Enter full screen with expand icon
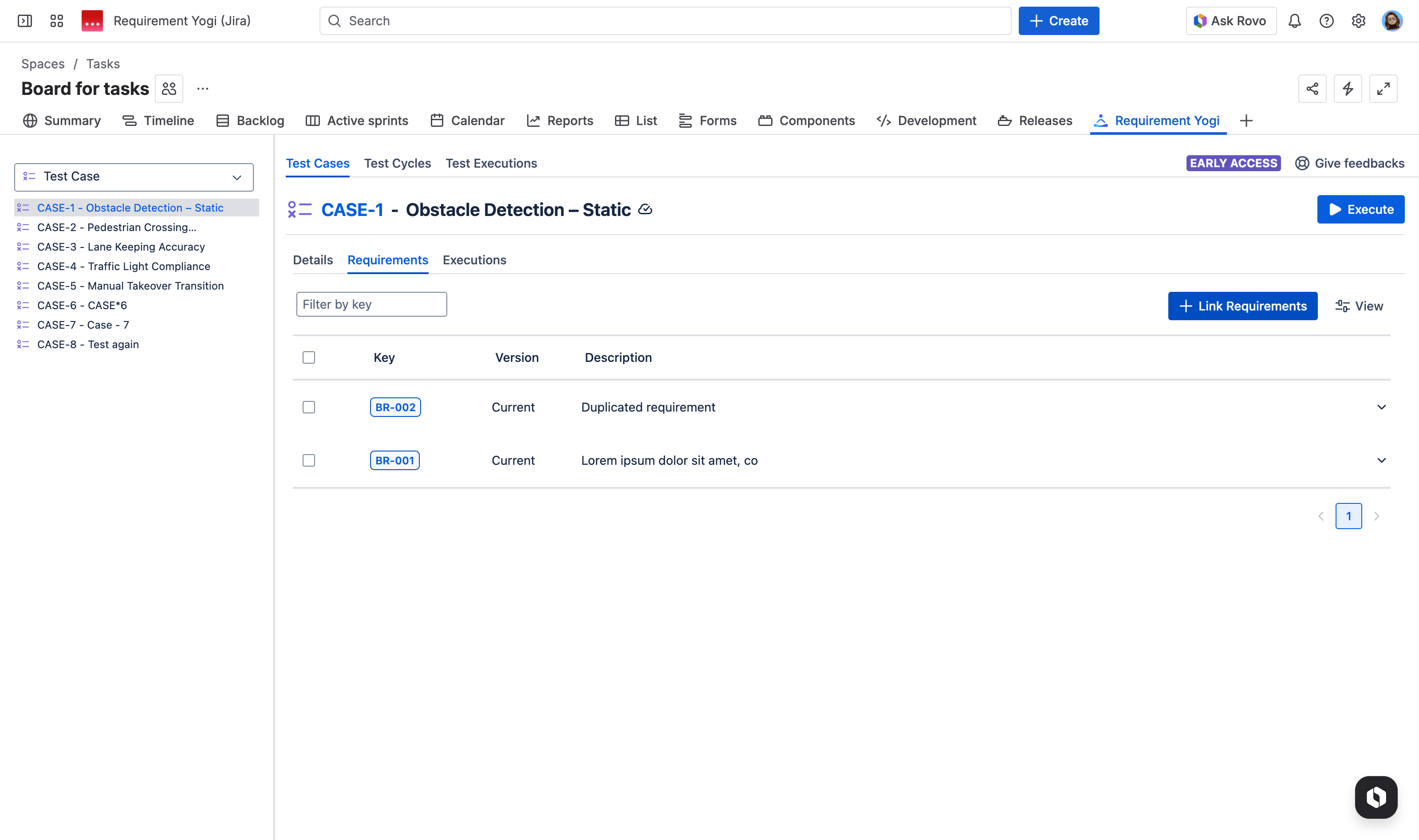Viewport: 1419px width, 840px height. pos(1383,89)
